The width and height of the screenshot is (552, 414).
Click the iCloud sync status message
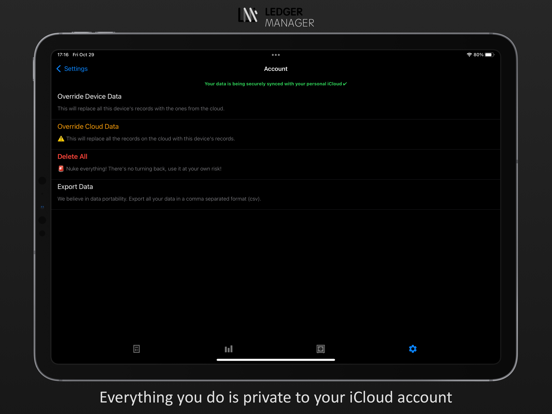pyautogui.click(x=276, y=84)
